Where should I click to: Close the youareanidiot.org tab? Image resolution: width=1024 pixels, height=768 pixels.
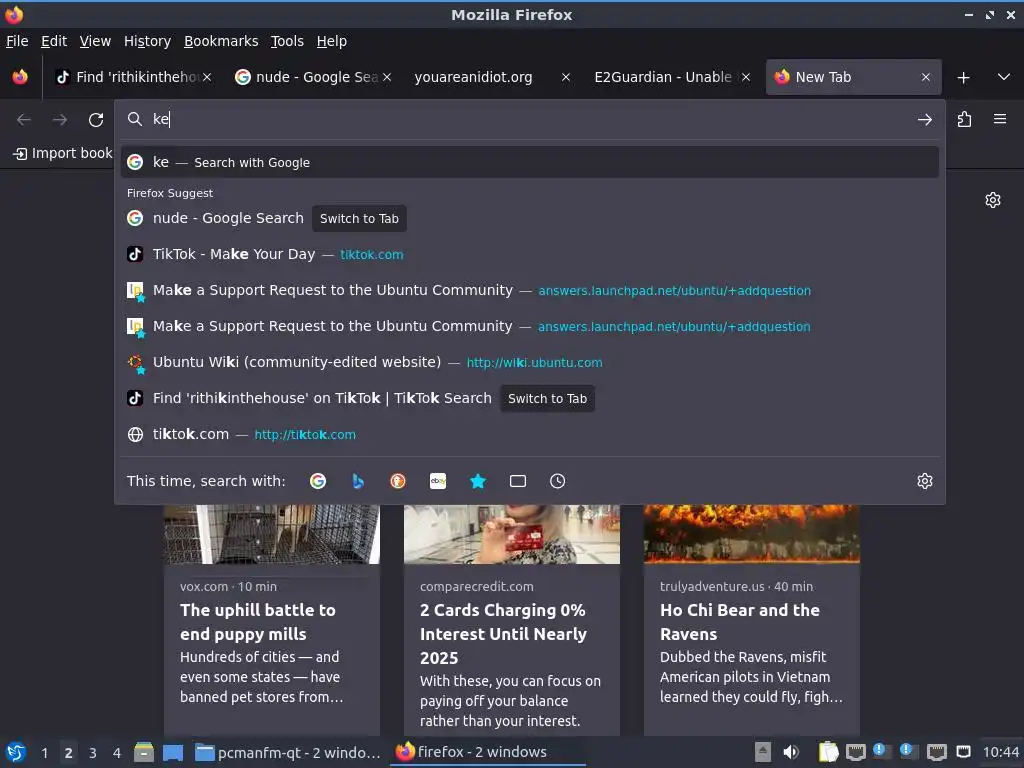566,77
